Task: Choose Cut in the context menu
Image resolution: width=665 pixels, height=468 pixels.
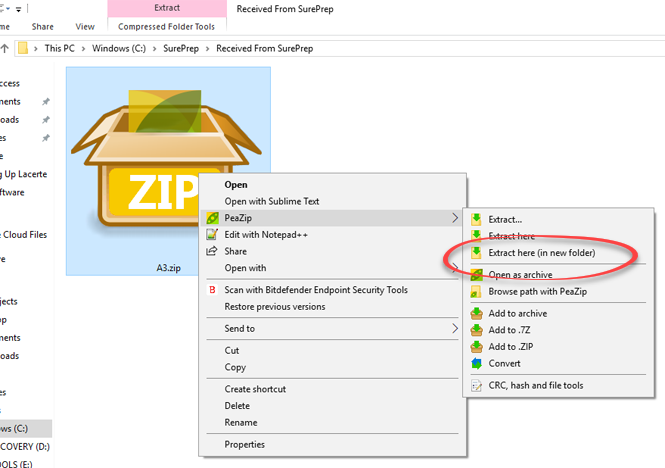Action: (332, 350)
